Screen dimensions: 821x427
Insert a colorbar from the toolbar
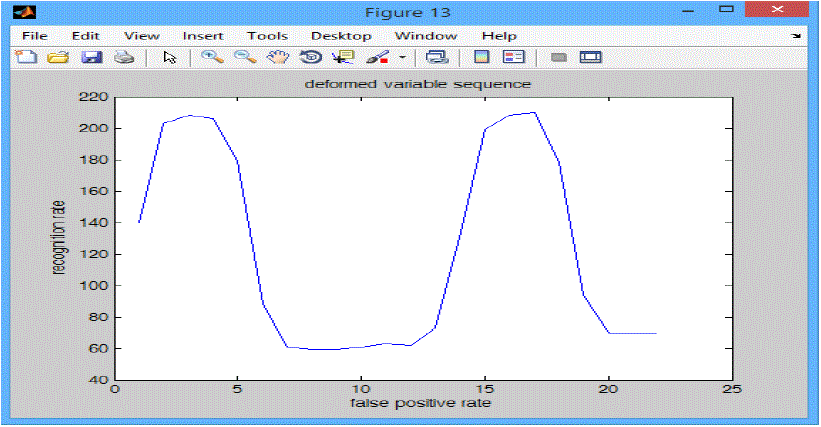481,57
